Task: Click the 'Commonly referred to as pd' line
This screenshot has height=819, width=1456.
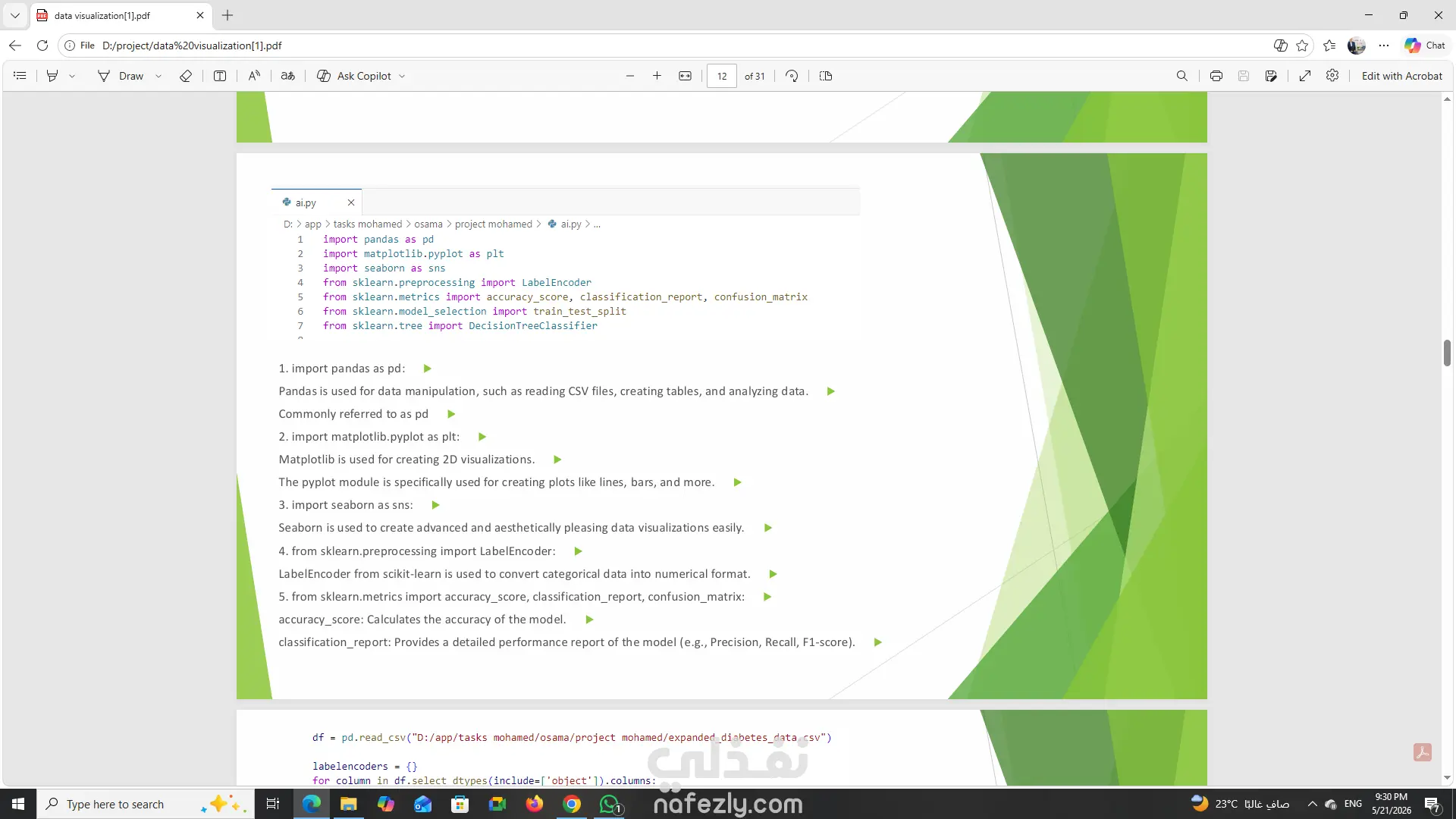Action: coord(353,414)
